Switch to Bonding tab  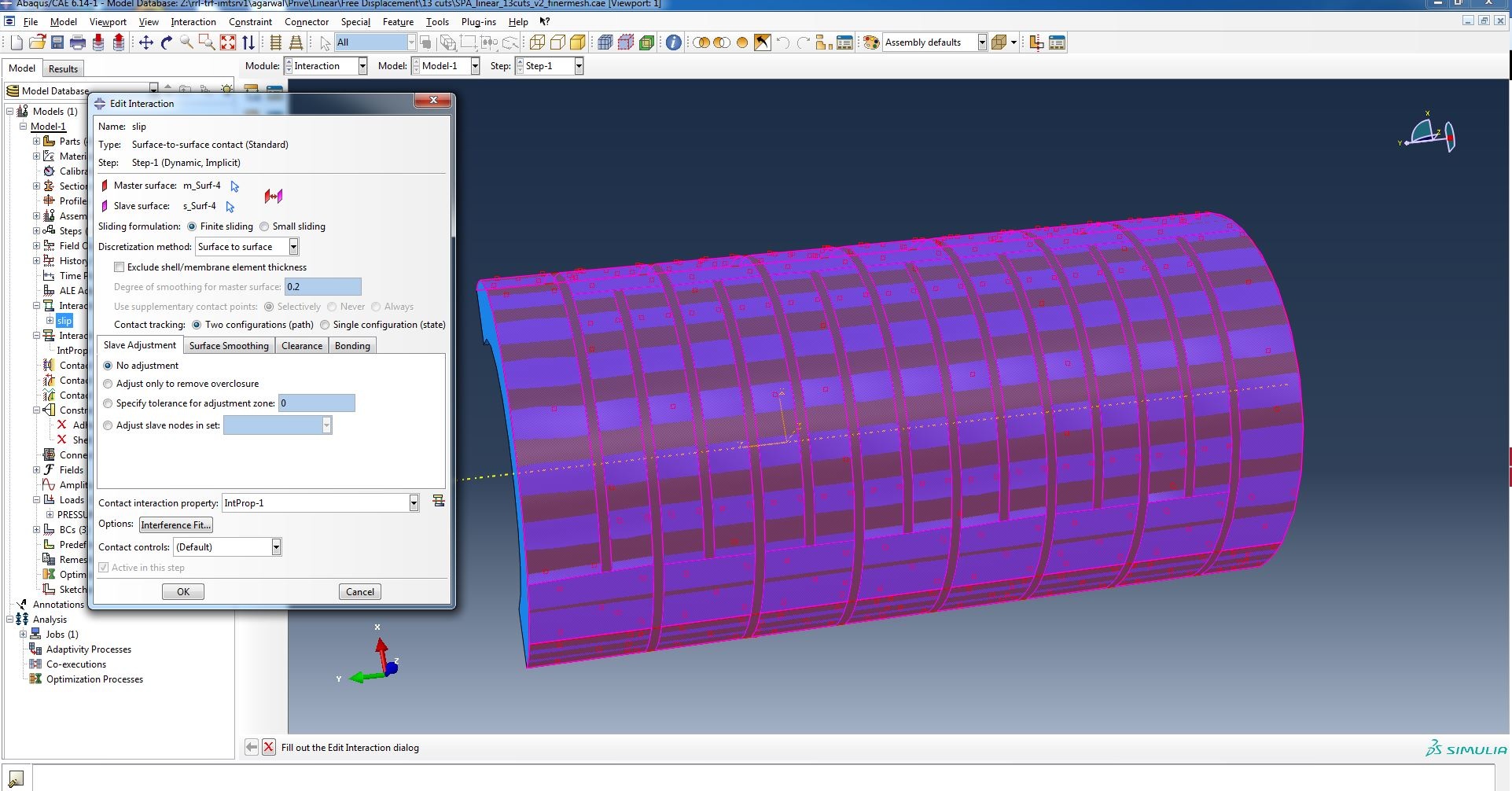[352, 346]
